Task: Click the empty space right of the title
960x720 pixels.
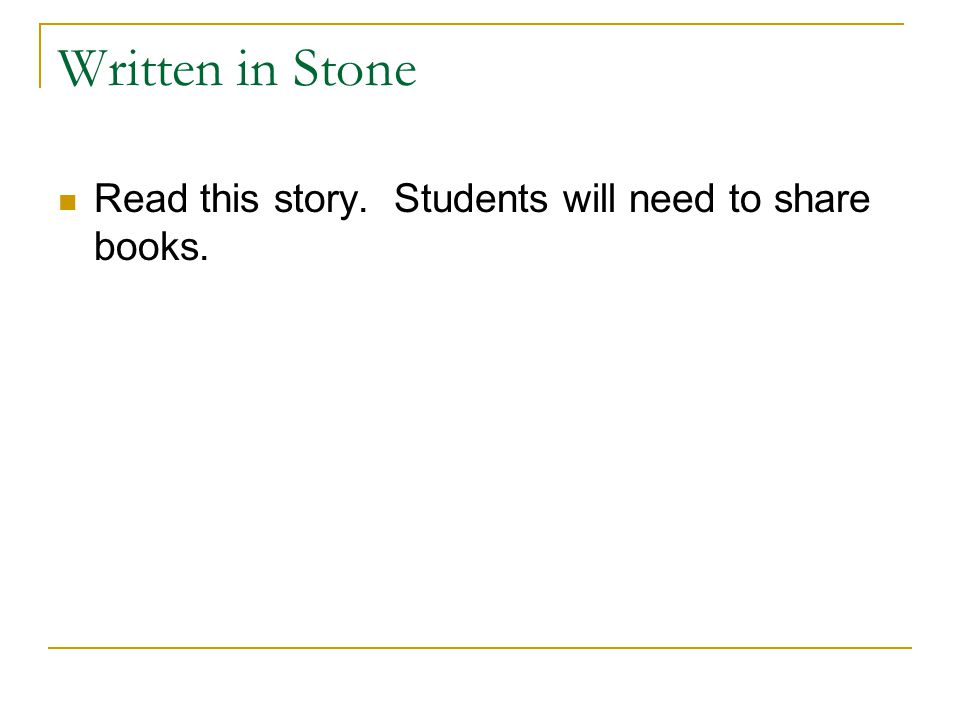Action: click(661, 67)
